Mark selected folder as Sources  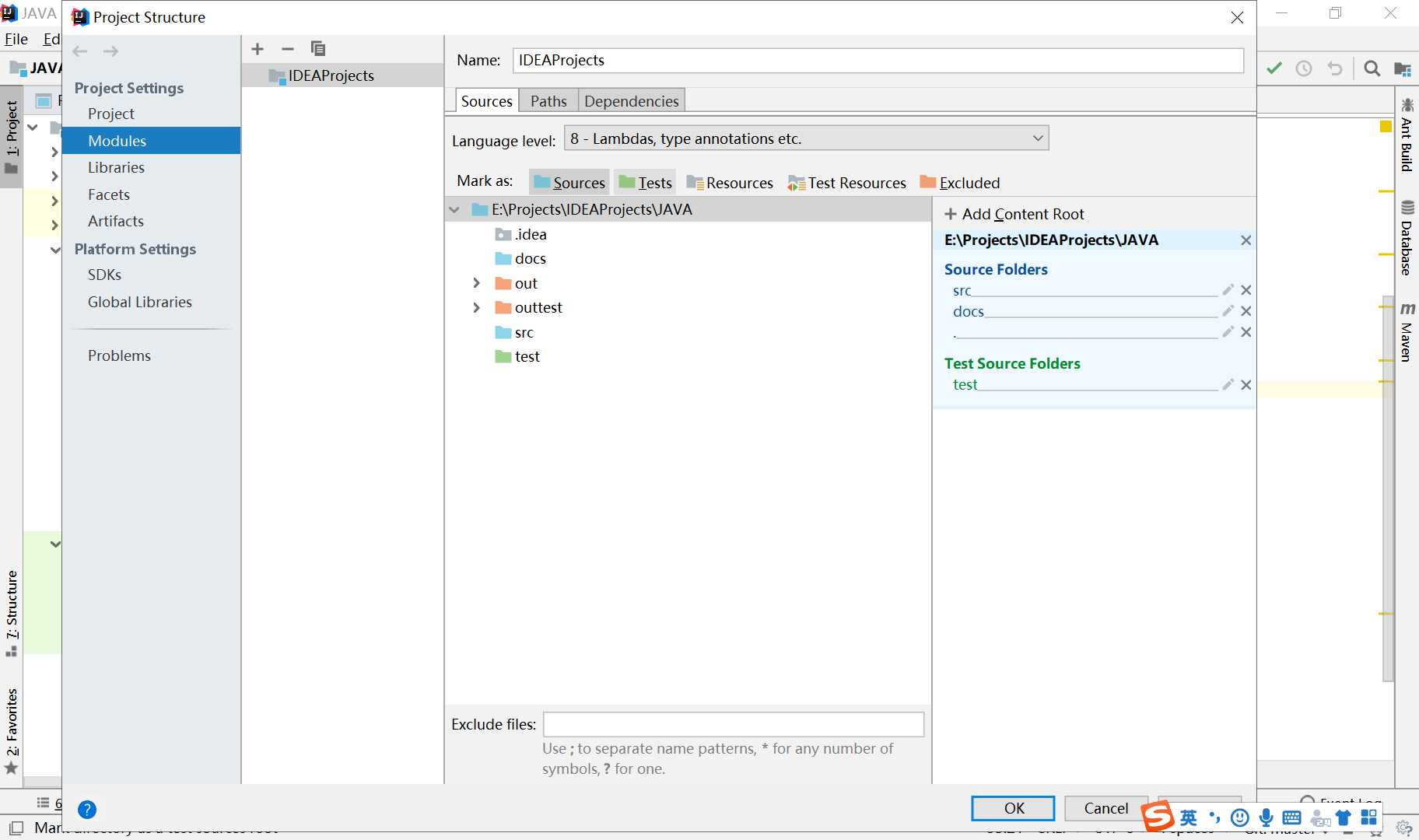click(x=569, y=183)
